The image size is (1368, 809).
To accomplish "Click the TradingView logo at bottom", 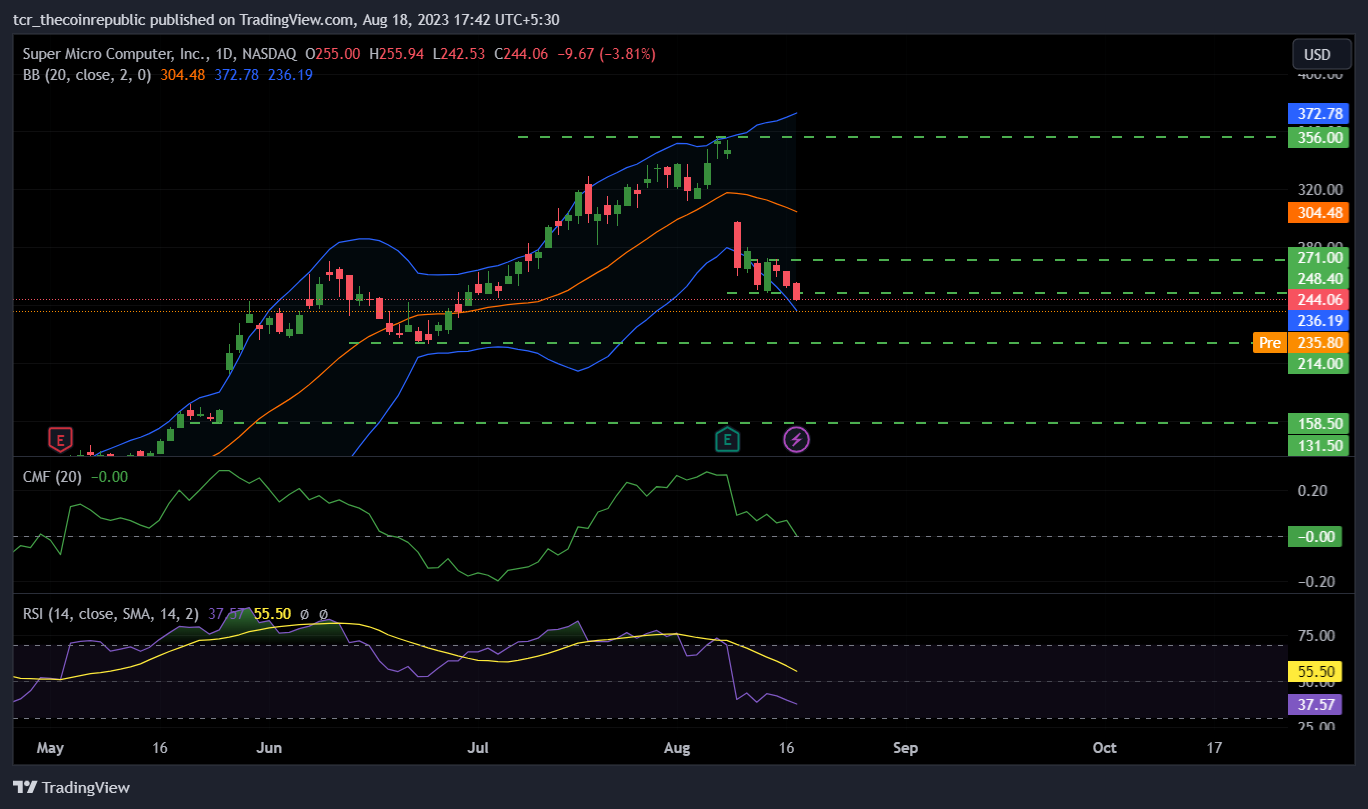I will pyautogui.click(x=71, y=787).
